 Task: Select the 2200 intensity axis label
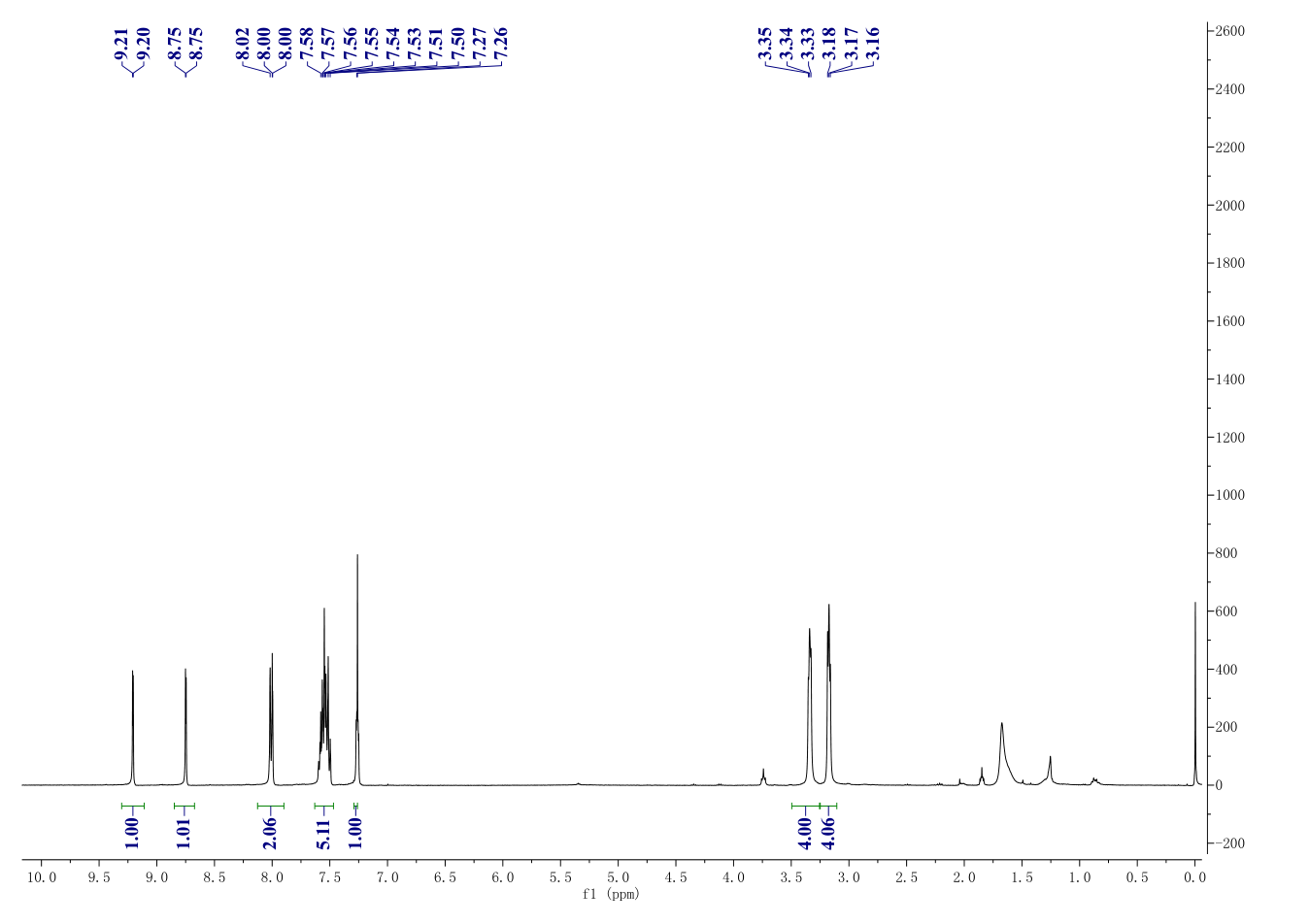point(1230,148)
